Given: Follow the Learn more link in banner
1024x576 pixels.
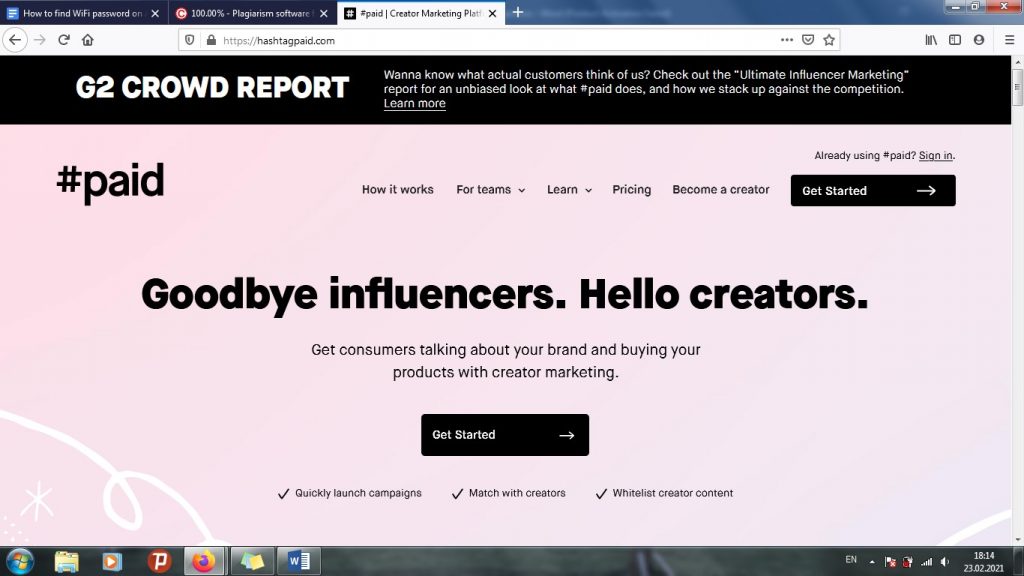Looking at the screenshot, I should point(415,103).
